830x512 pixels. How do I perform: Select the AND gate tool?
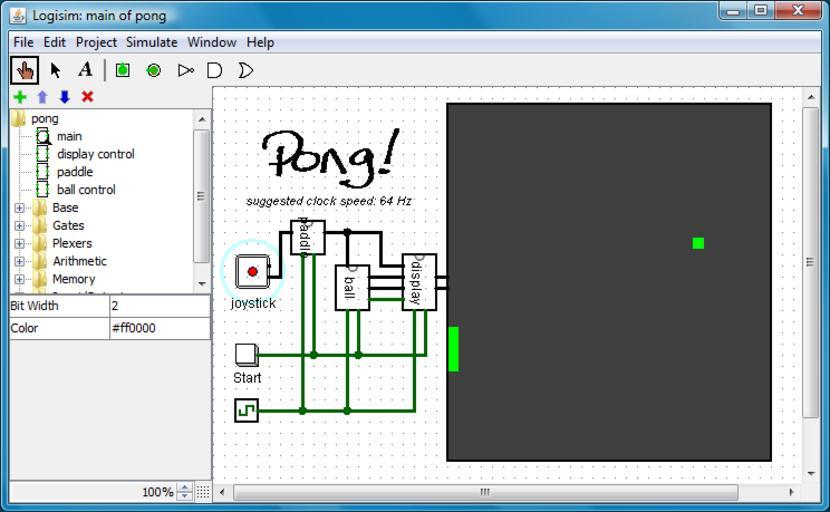click(x=214, y=70)
